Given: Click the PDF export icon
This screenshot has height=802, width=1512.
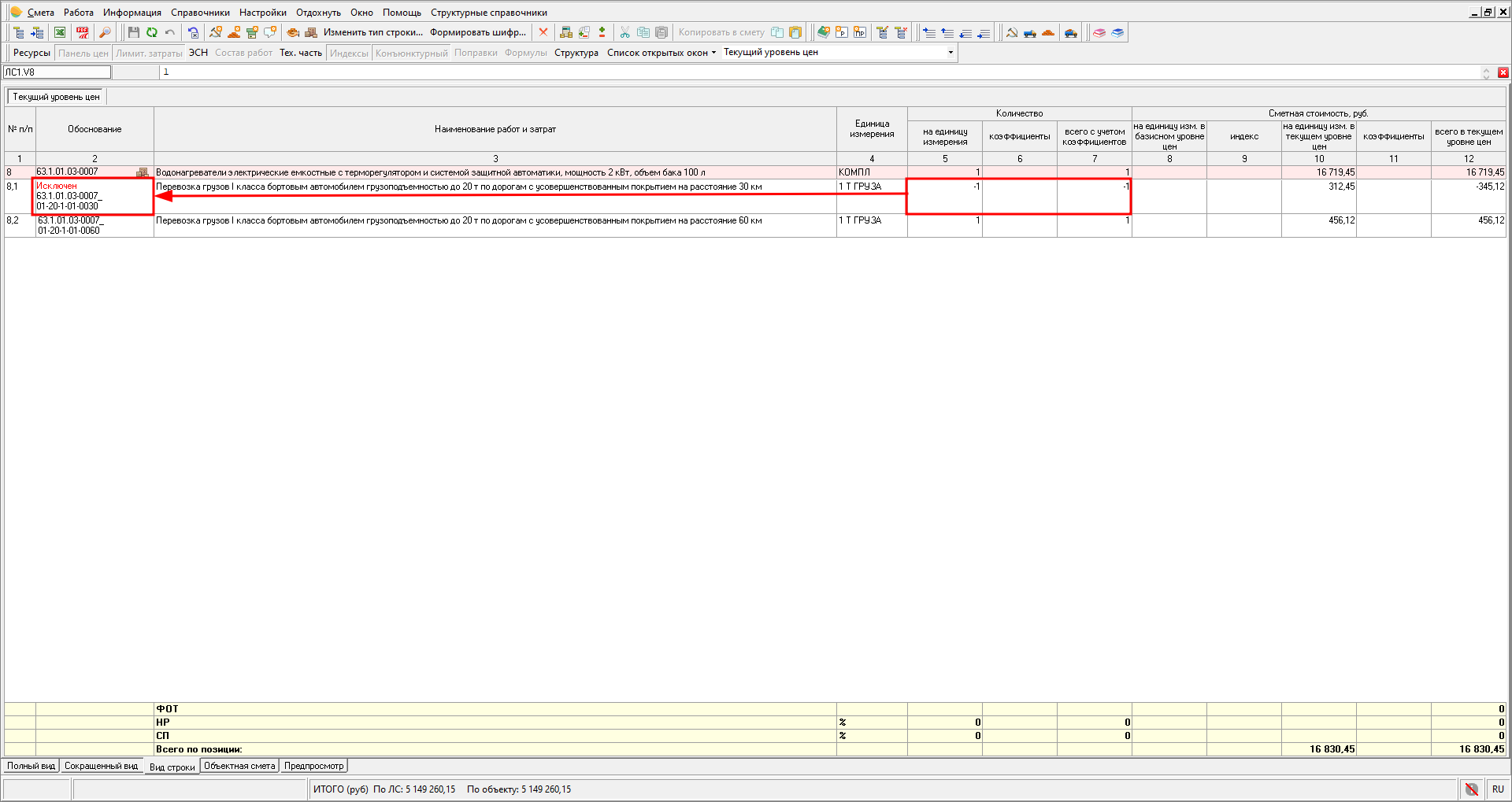Looking at the screenshot, I should (x=82, y=32).
